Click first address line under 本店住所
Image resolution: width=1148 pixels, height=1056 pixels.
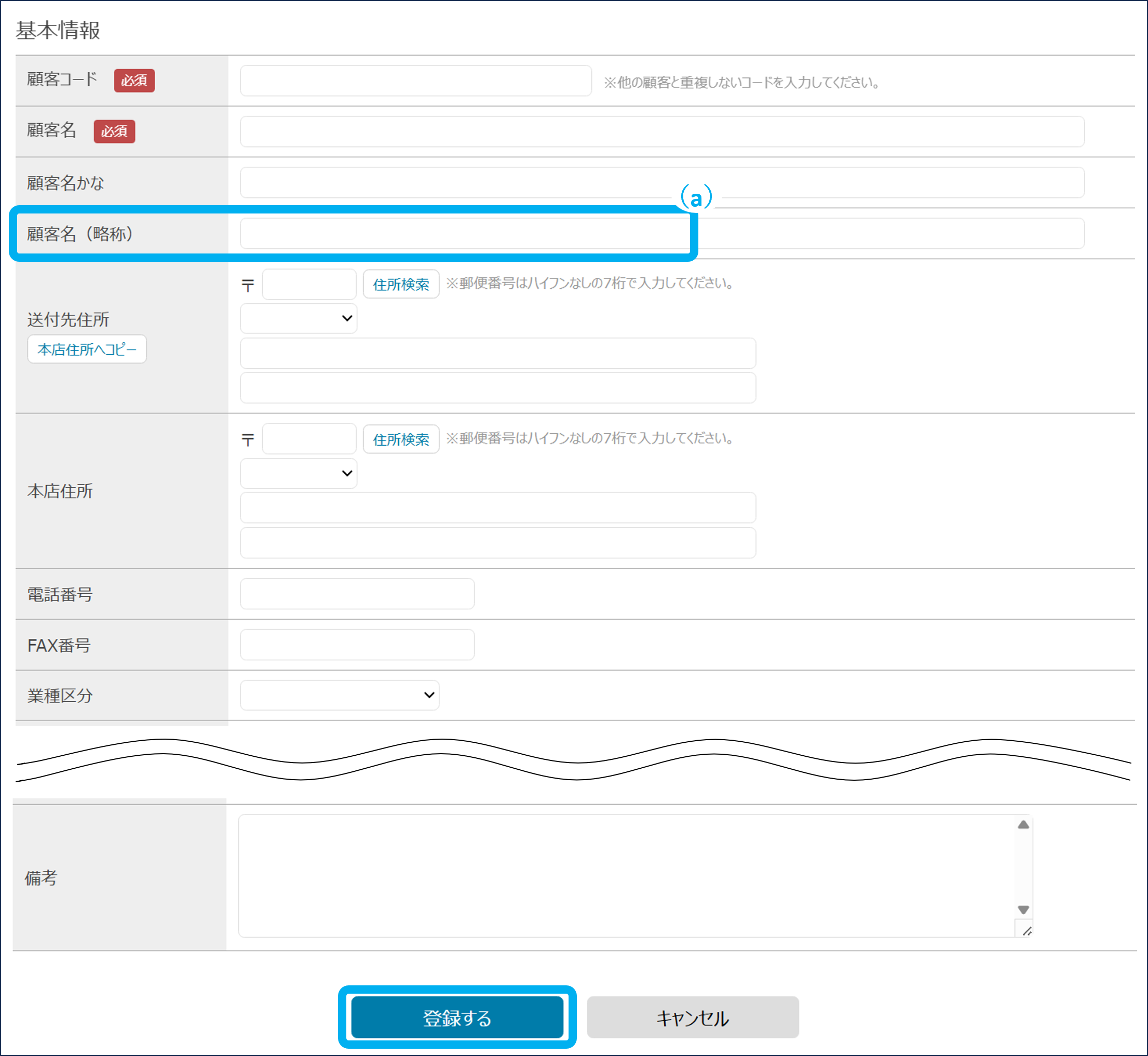[x=497, y=507]
